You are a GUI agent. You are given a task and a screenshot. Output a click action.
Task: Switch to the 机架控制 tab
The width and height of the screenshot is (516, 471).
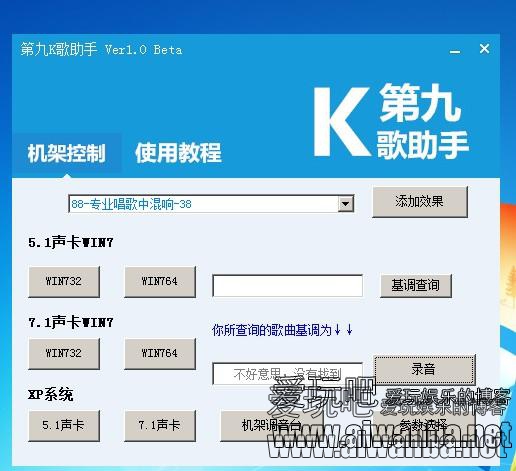(67, 153)
